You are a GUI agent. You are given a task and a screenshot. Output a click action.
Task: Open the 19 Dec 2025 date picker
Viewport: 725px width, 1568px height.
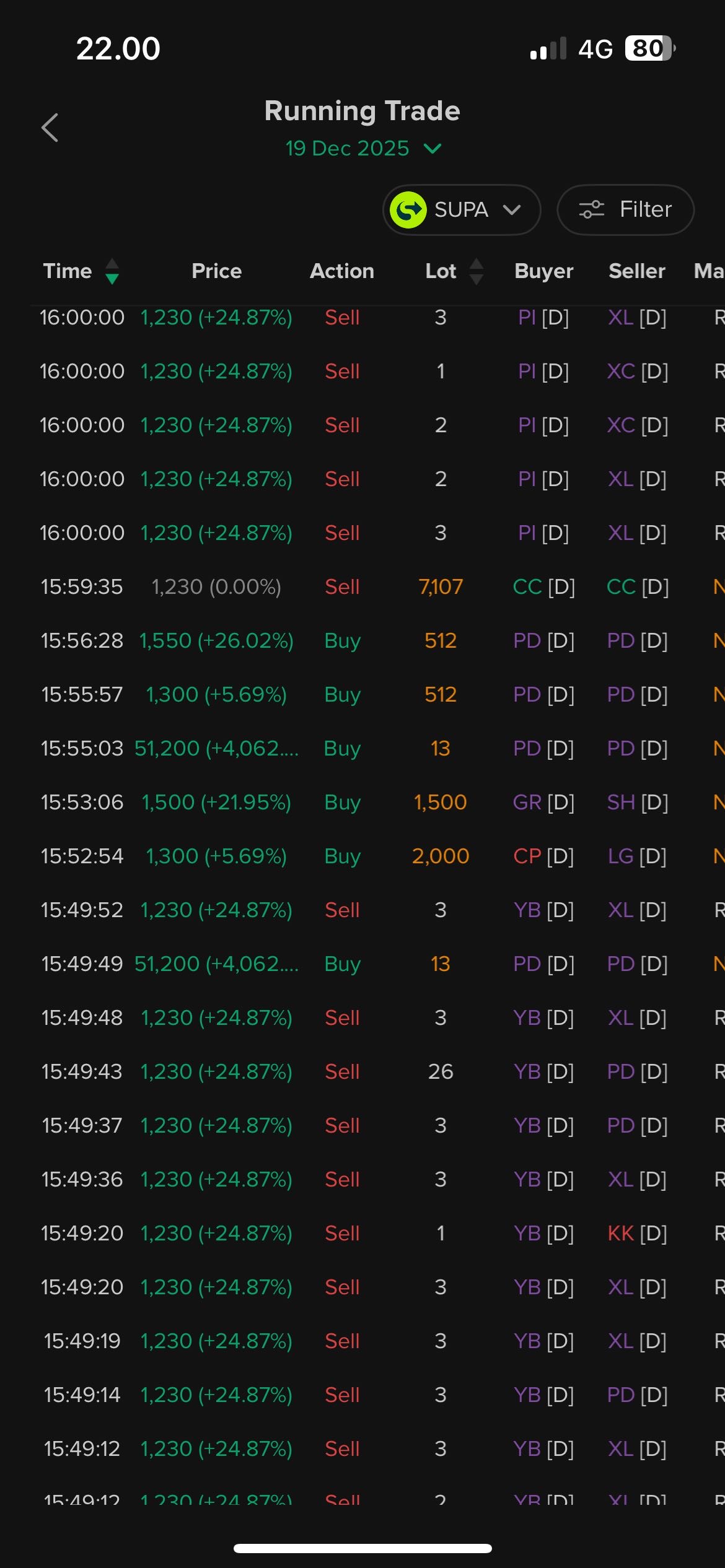point(348,149)
